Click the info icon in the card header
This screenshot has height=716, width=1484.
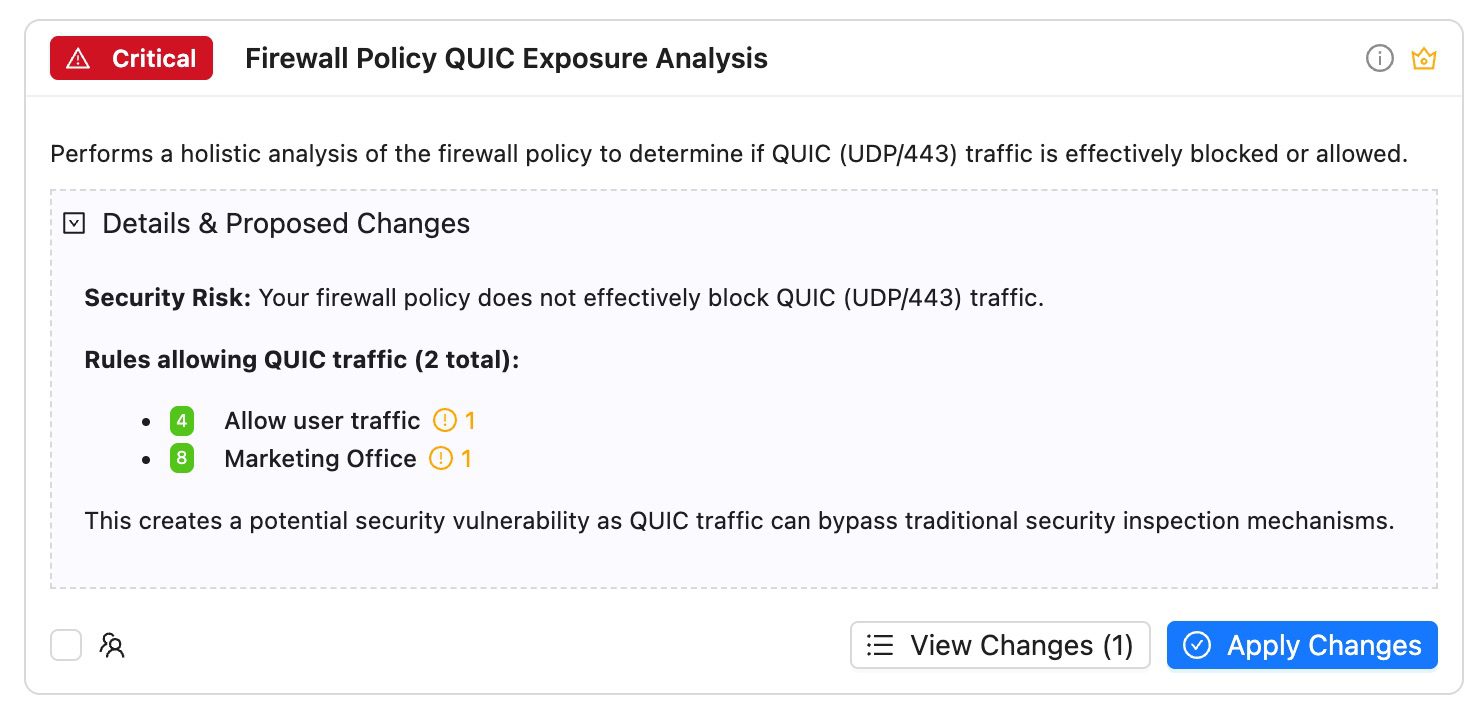[x=1379, y=59]
